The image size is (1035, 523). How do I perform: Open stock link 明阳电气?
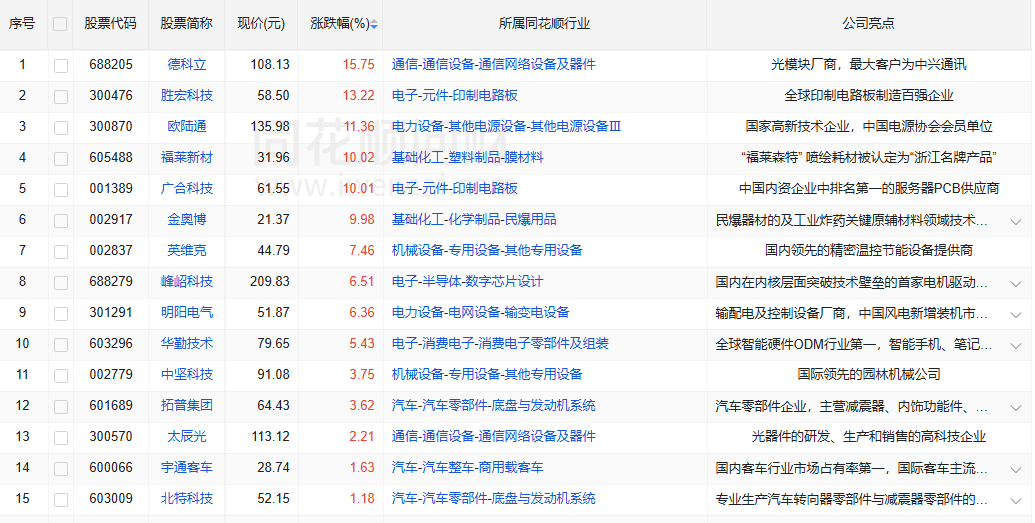(x=187, y=313)
